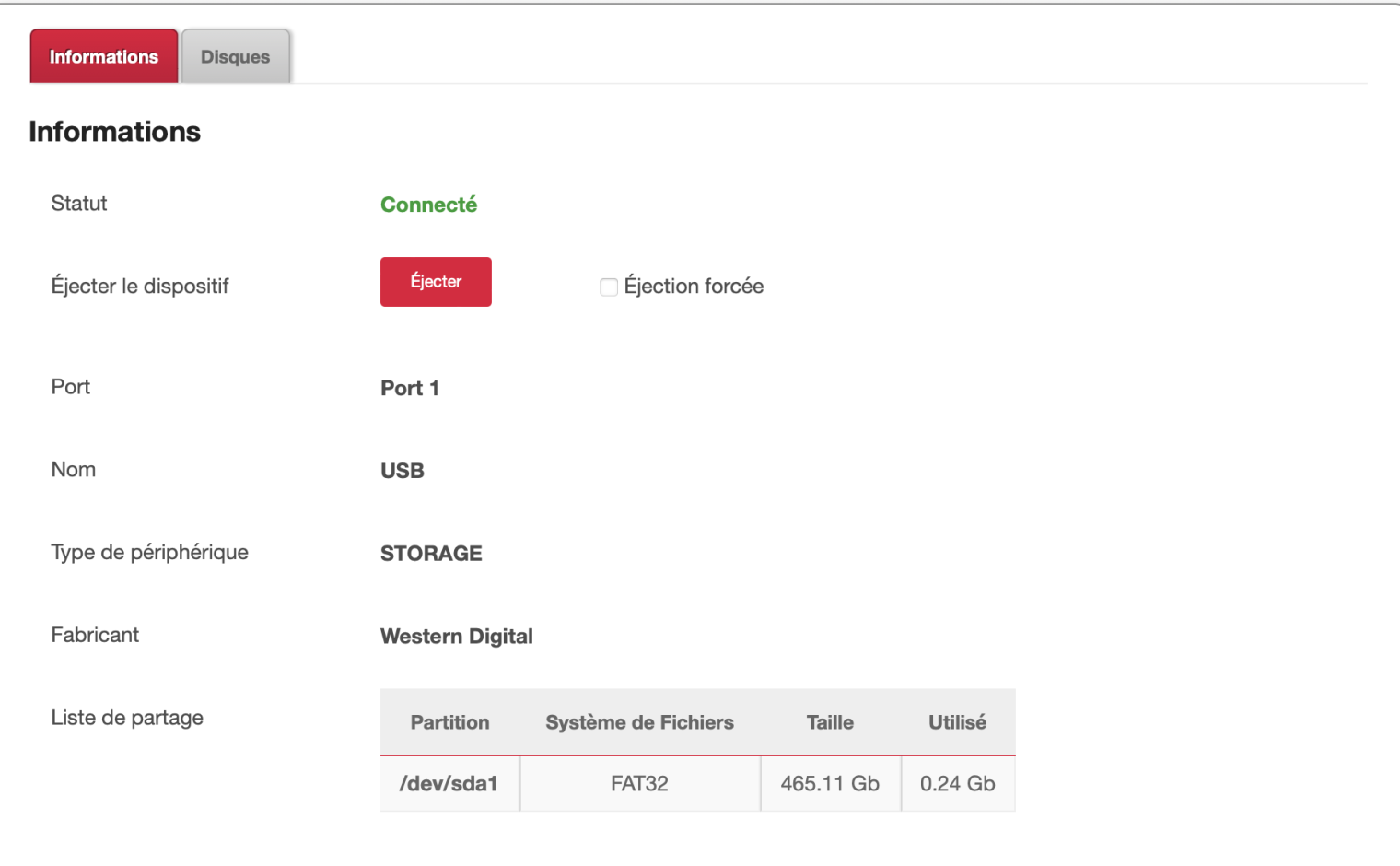This screenshot has width=1400, height=866.
Task: Click the Partition column header
Action: pos(449,722)
